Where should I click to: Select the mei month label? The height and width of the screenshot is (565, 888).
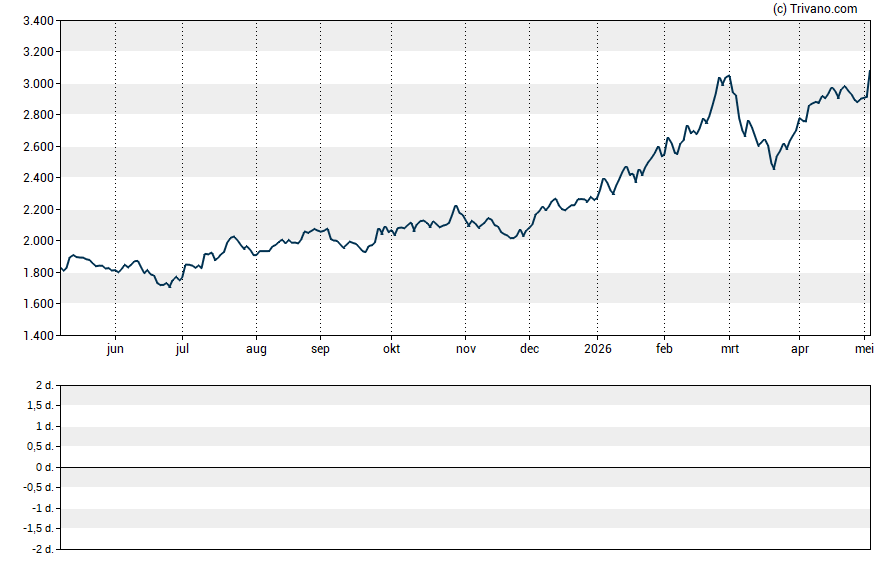tap(864, 349)
